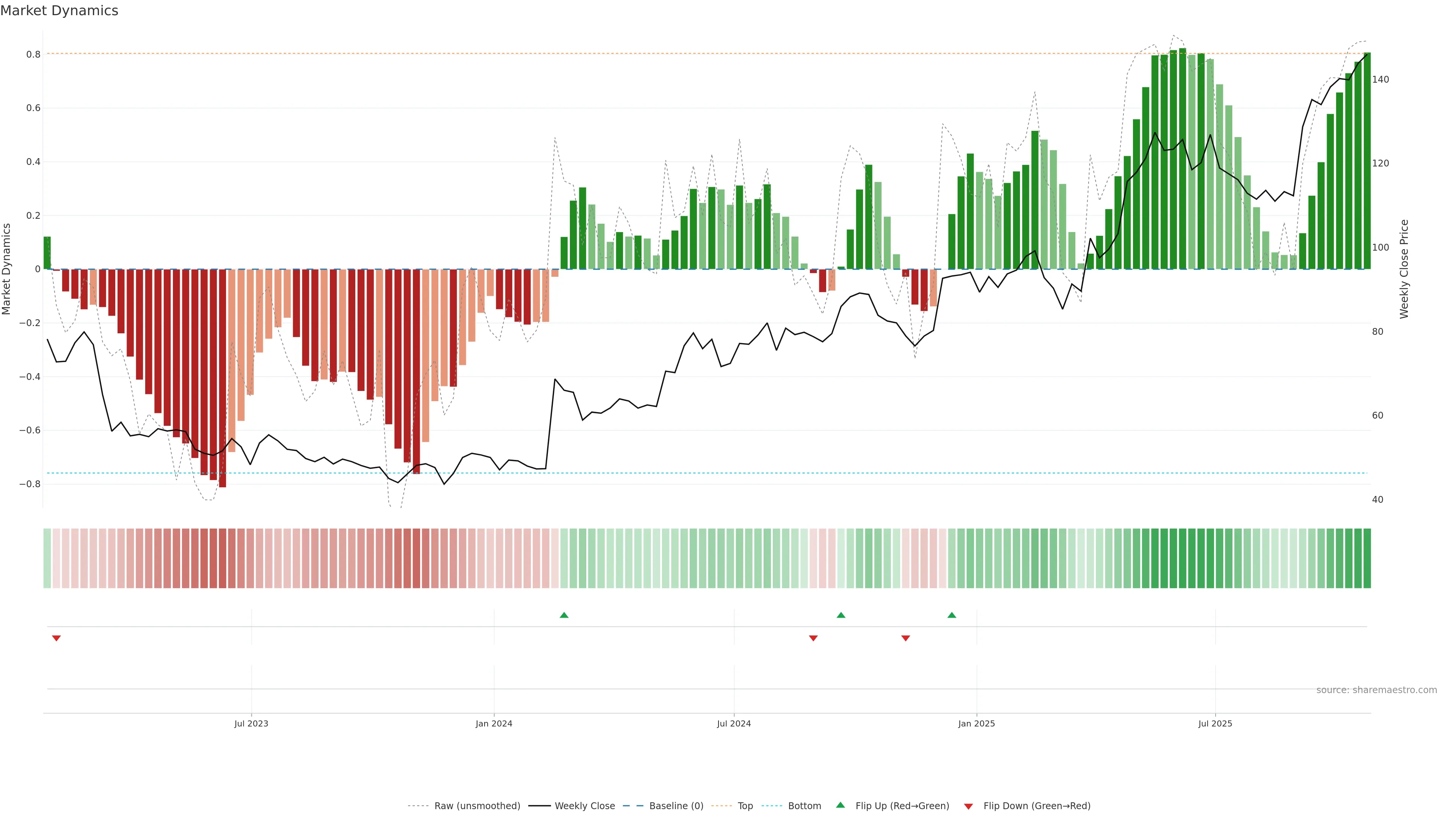Hide the Top threshold legend item
Viewport: 1456px width, 819px height.
(745, 806)
